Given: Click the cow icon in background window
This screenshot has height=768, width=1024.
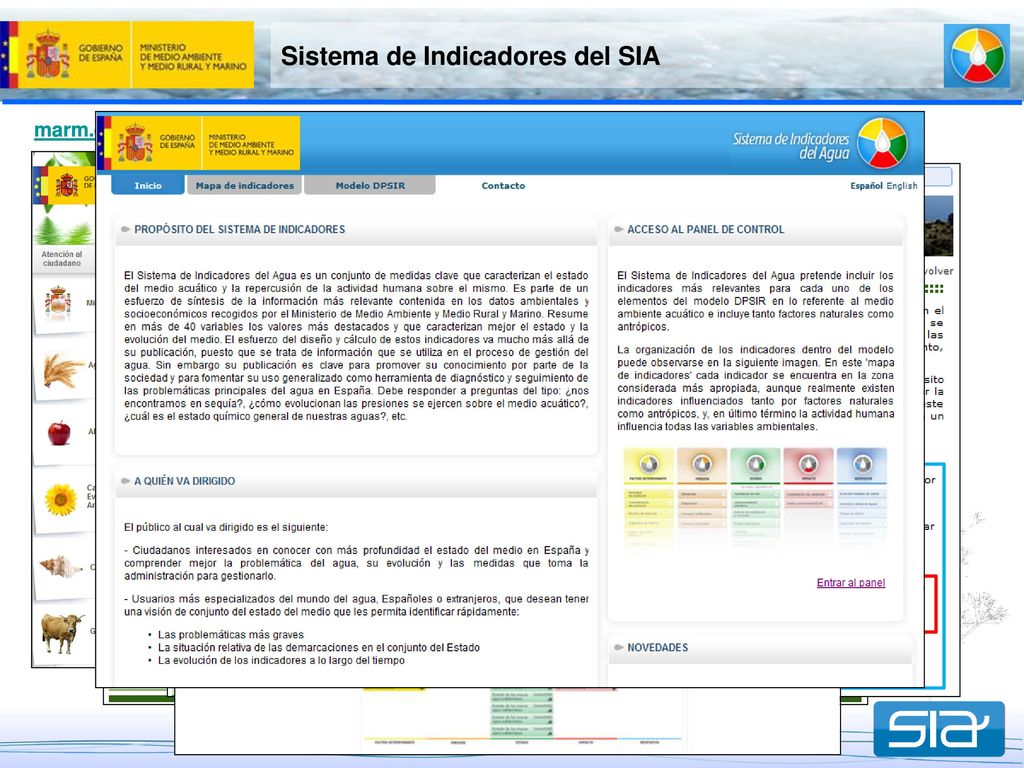Looking at the screenshot, I should point(62,632).
